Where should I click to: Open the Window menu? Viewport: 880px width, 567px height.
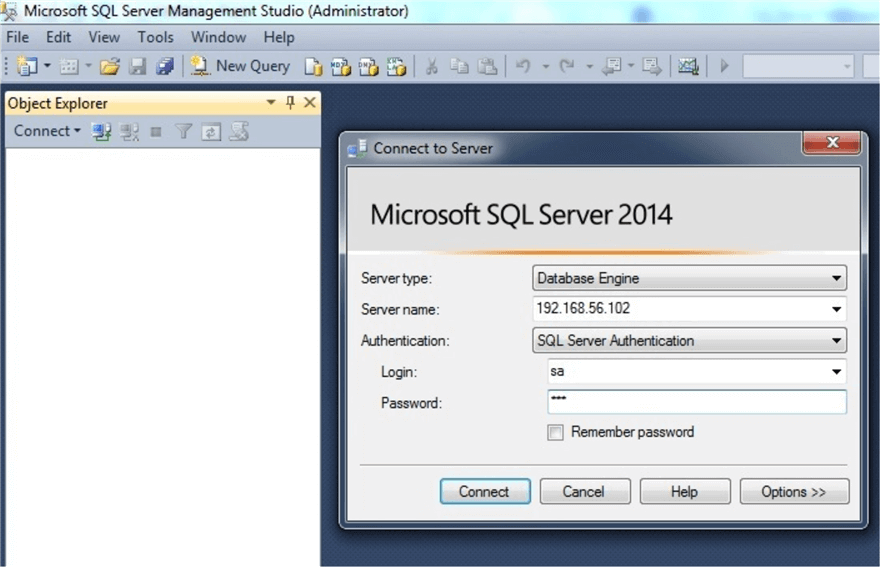tap(218, 37)
